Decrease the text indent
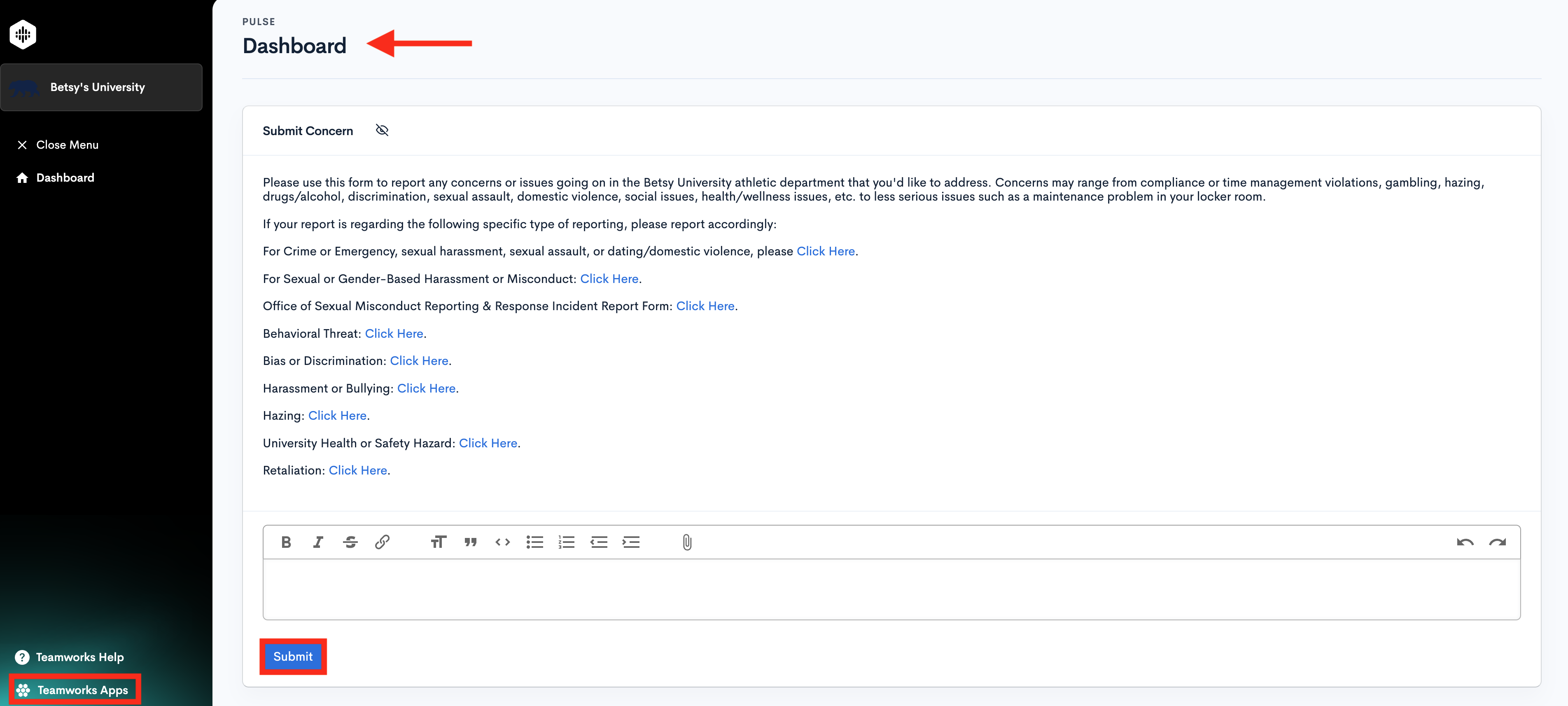Screen dimensions: 1568x706 tap(598, 542)
